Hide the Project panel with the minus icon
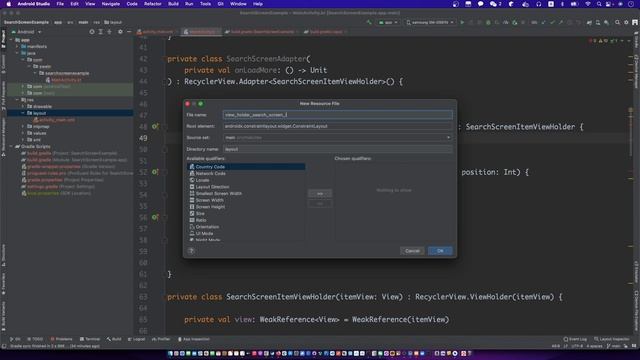640x360 pixels. (x=129, y=31)
